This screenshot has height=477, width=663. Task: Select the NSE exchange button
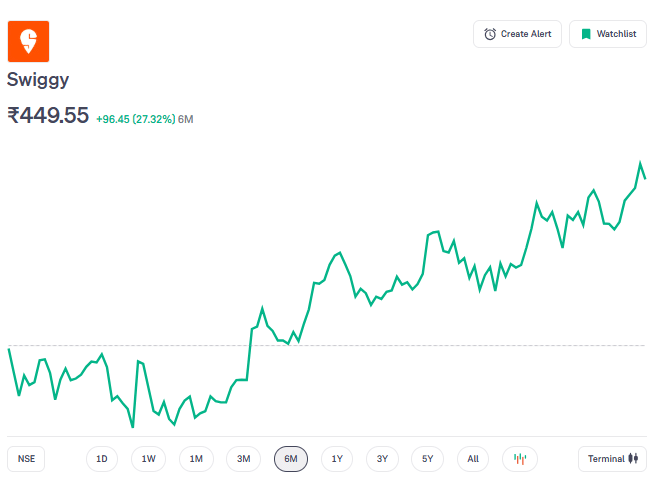point(26,459)
